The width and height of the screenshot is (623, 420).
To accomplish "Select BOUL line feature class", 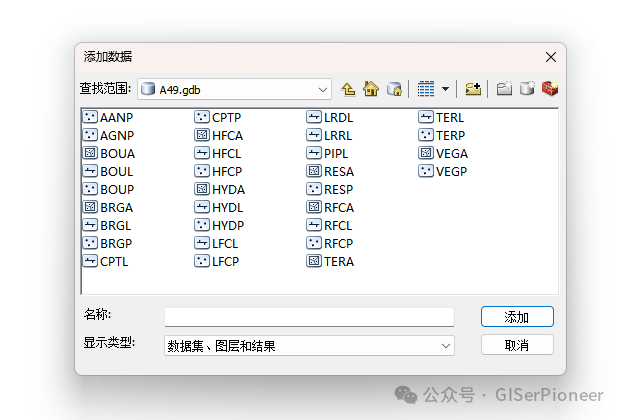I will 108,172.
